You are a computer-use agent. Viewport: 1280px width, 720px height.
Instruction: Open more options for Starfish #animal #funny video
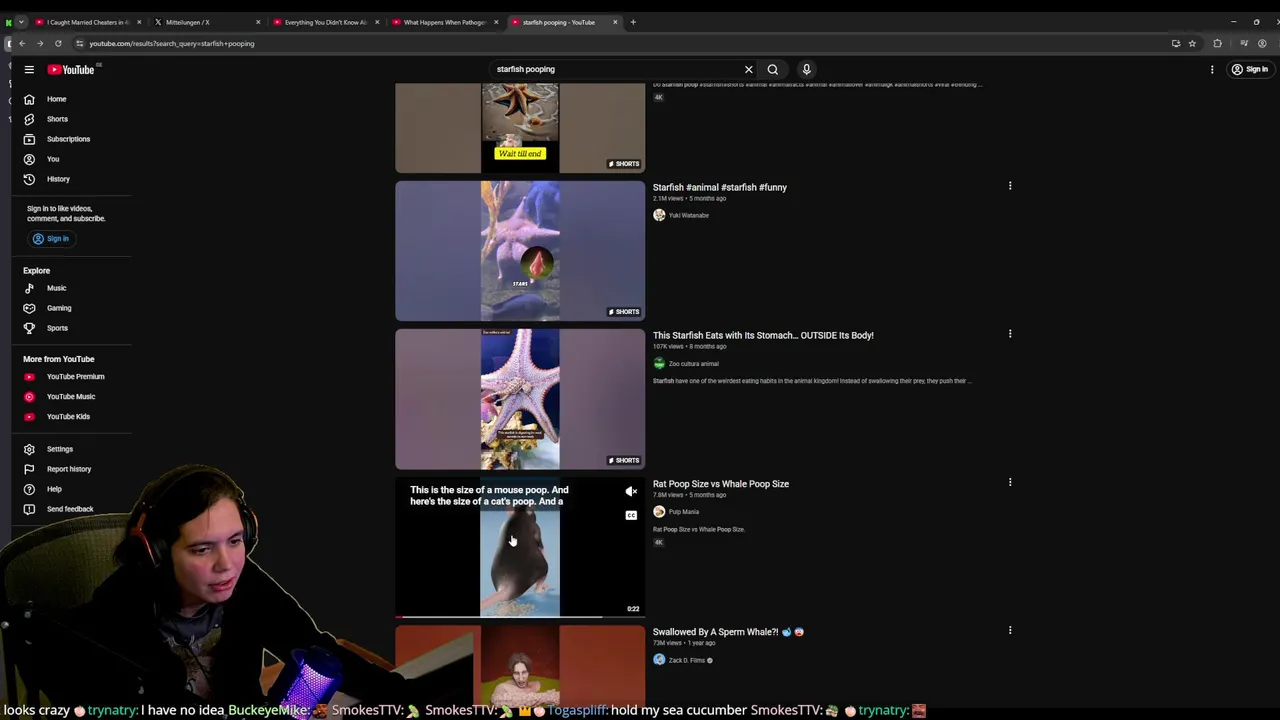tap(1010, 186)
